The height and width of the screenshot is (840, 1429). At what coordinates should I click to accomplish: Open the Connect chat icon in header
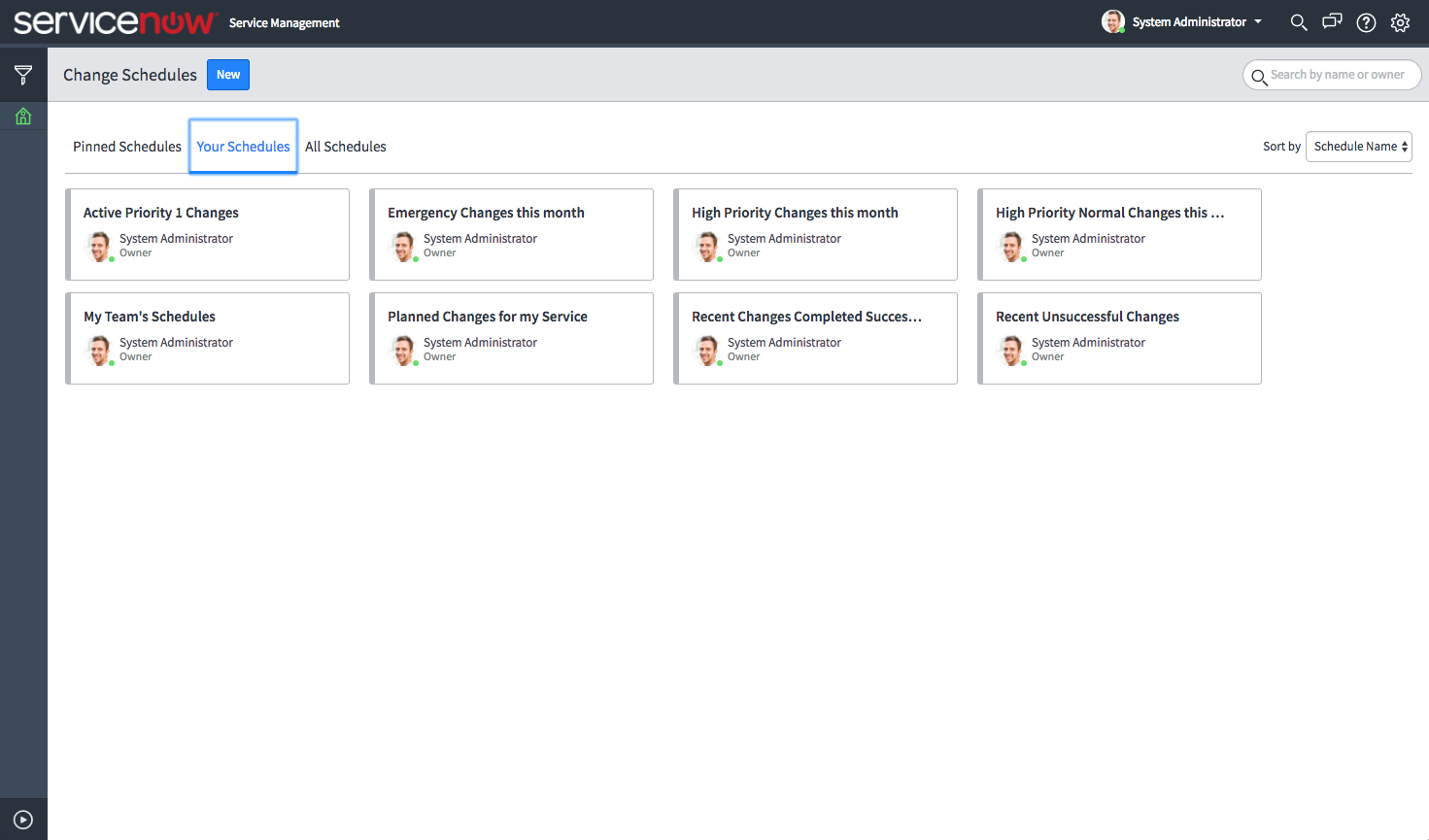point(1332,21)
